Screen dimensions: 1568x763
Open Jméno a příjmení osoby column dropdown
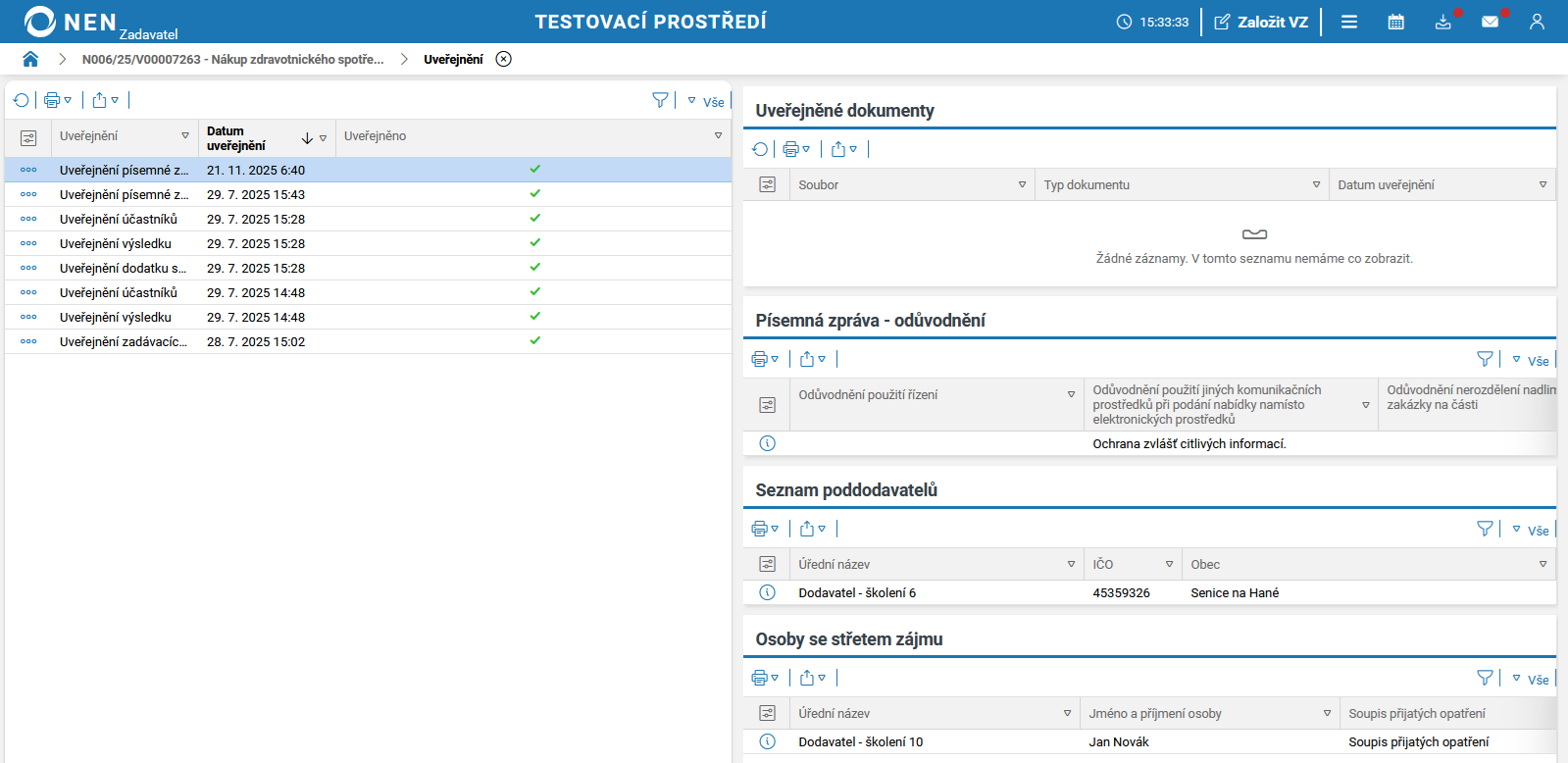pyautogui.click(x=1327, y=713)
